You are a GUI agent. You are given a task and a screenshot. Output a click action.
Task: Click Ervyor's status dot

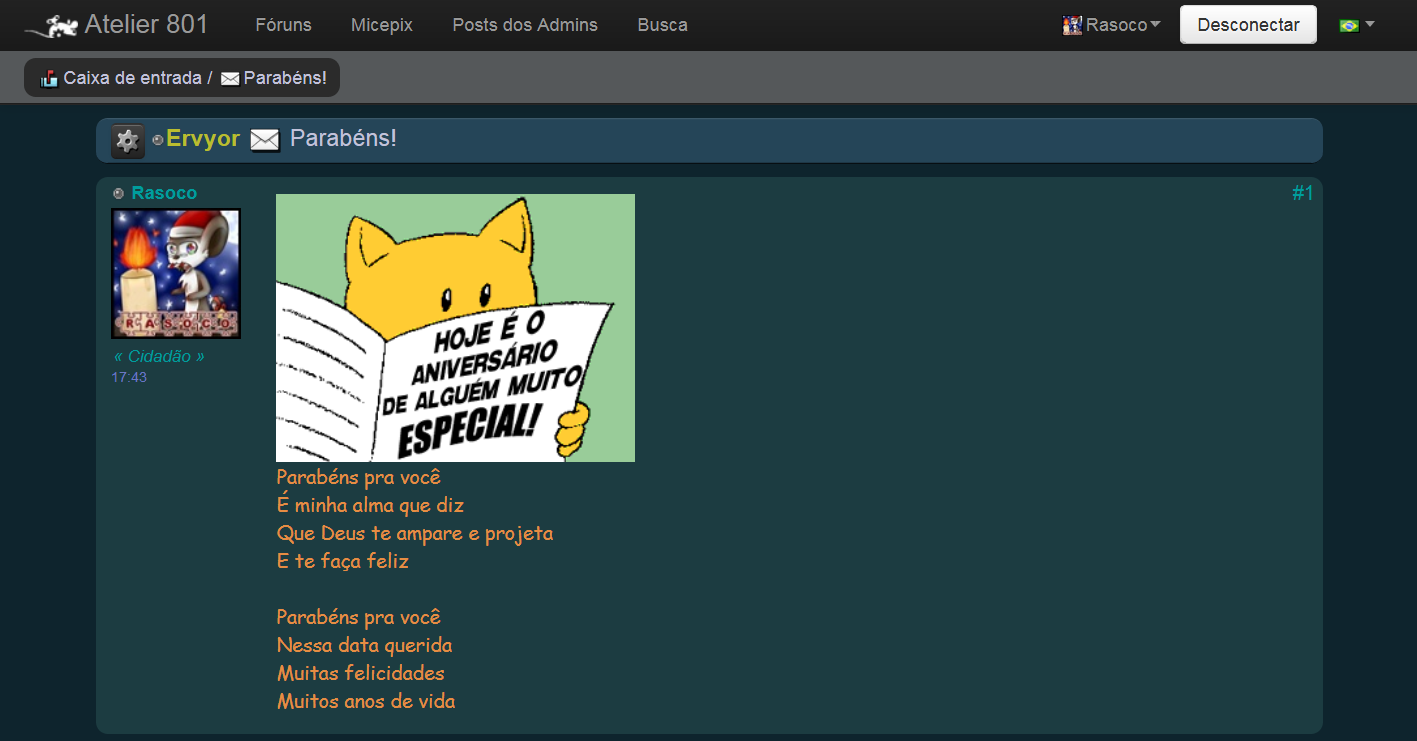(x=158, y=140)
